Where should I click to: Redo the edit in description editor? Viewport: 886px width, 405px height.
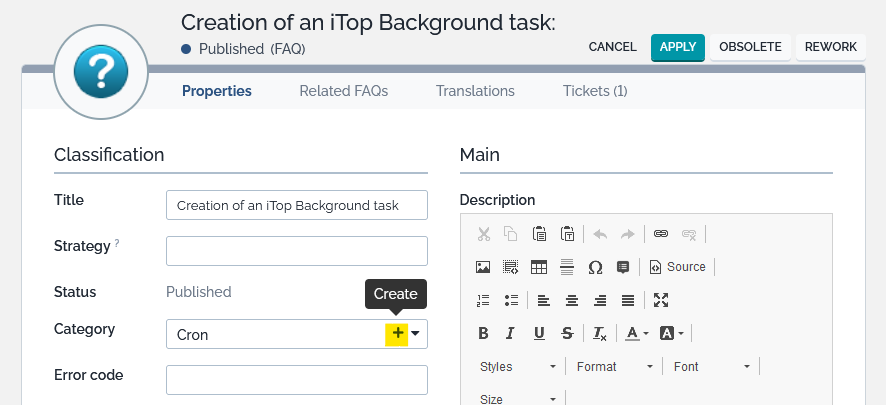(x=628, y=234)
